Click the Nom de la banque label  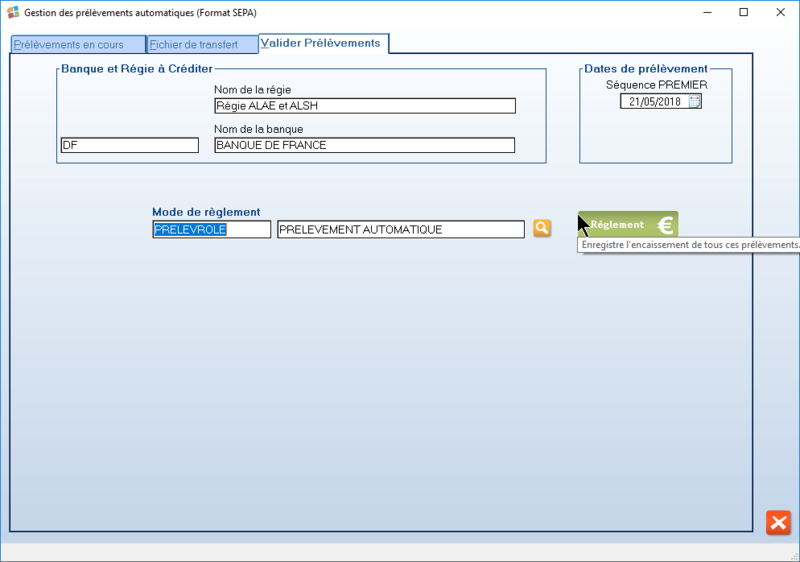tap(259, 129)
